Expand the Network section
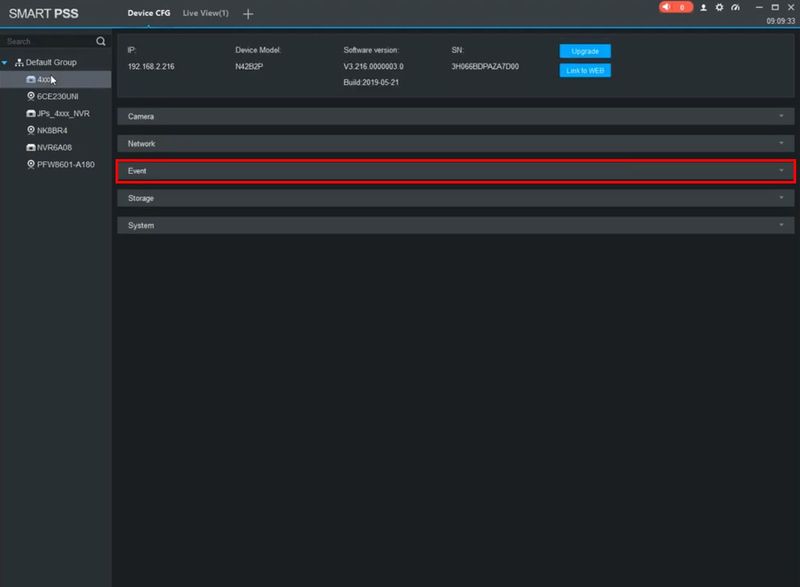Screen dimensions: 800x587 pos(456,143)
